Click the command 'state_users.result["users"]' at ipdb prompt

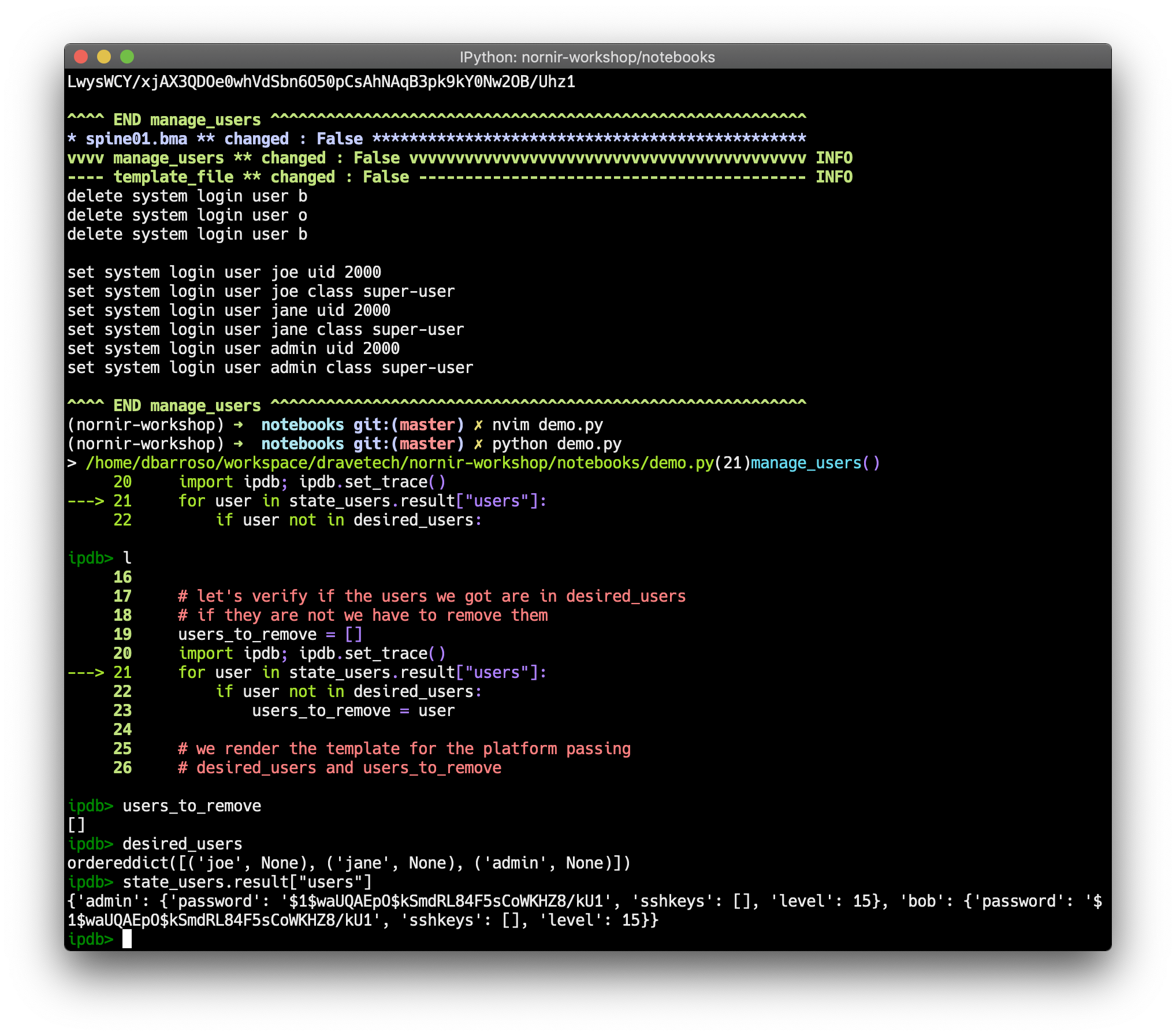click(247, 882)
